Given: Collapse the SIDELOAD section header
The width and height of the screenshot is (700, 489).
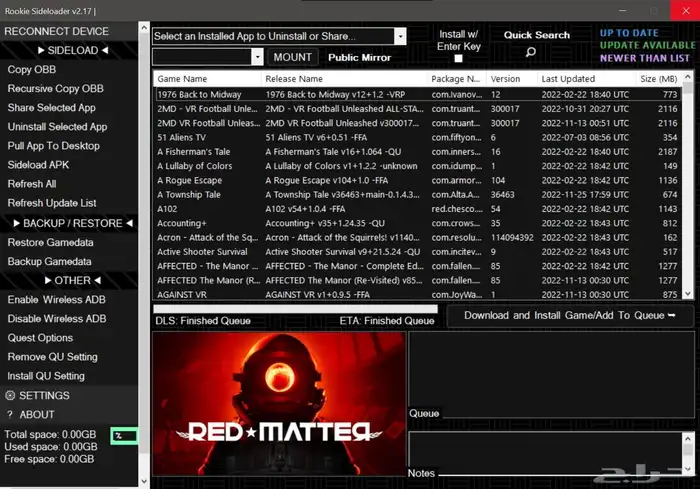Looking at the screenshot, I should (73, 50).
